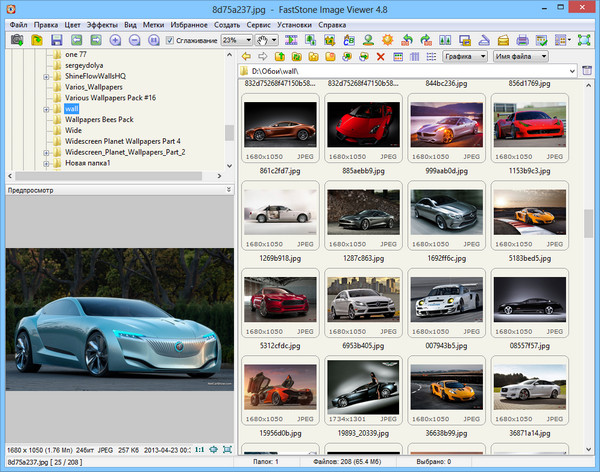
Task: Click the rotate left arrow icon
Action: [408, 40]
